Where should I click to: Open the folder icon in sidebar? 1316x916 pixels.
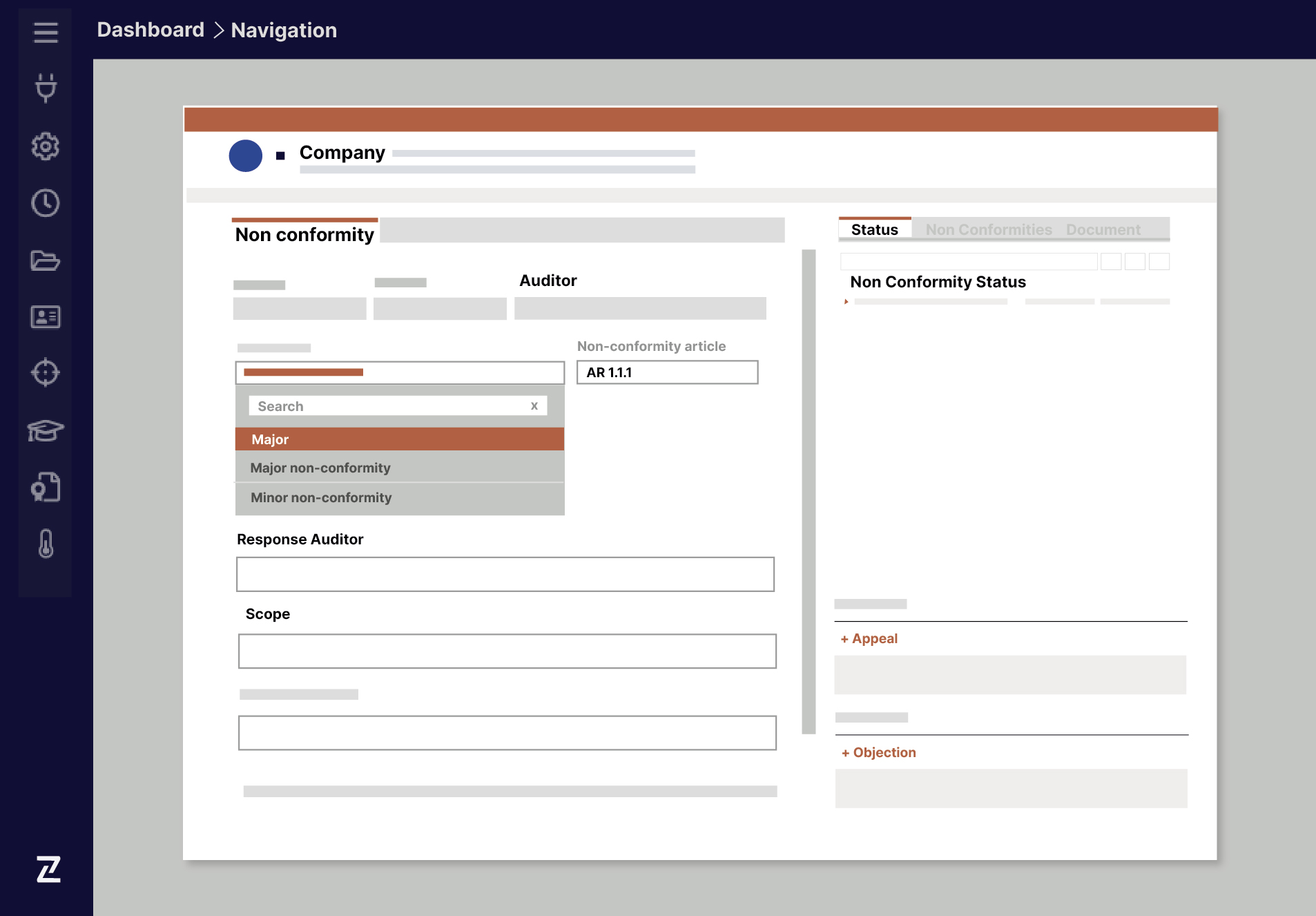coord(46,260)
